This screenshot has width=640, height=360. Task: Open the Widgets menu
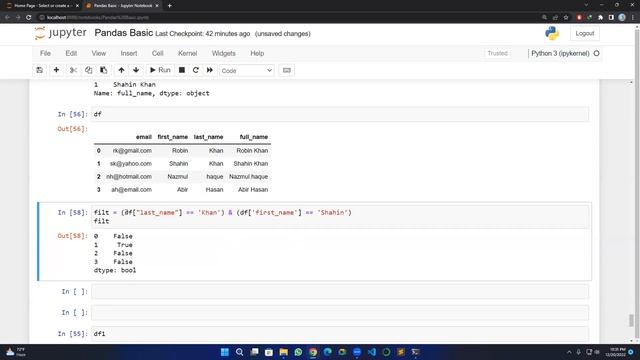coord(224,53)
